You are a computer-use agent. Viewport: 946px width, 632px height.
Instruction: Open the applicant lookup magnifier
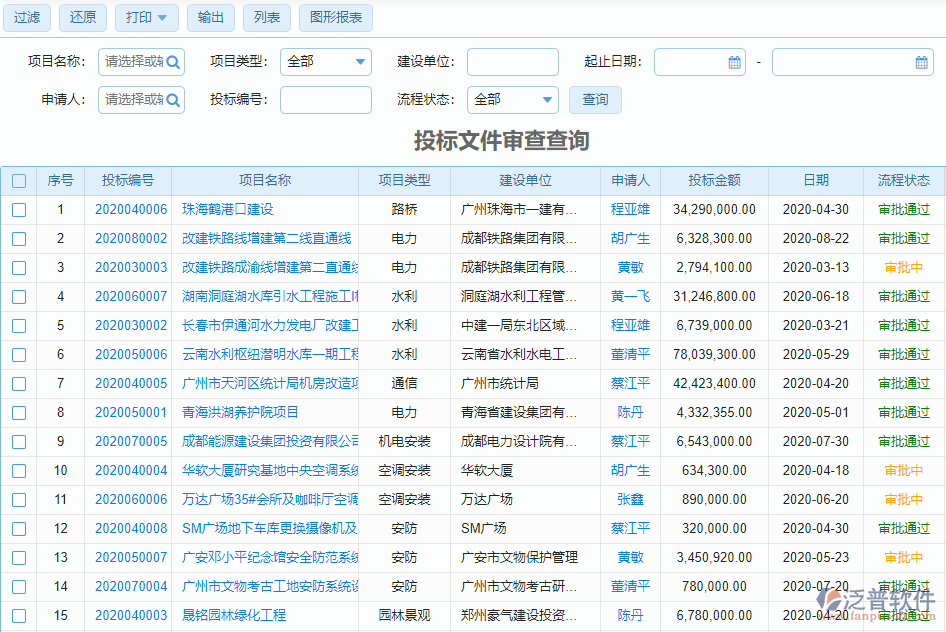pos(172,100)
